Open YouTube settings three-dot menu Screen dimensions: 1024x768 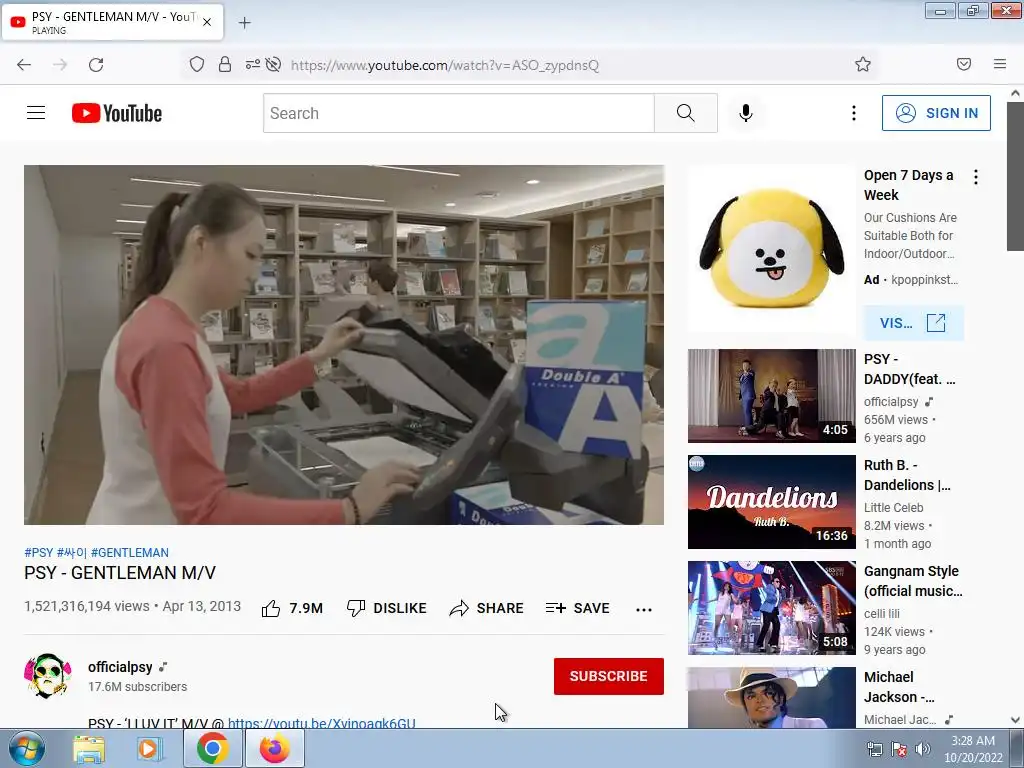pyautogui.click(x=854, y=113)
